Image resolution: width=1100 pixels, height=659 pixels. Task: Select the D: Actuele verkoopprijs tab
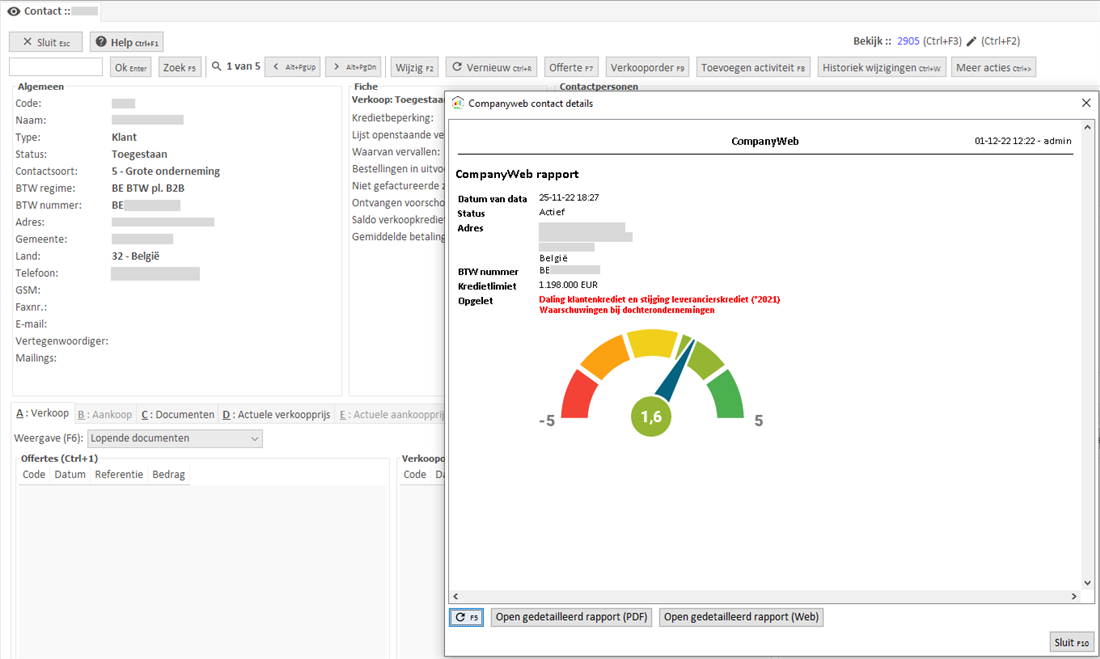pos(276,414)
